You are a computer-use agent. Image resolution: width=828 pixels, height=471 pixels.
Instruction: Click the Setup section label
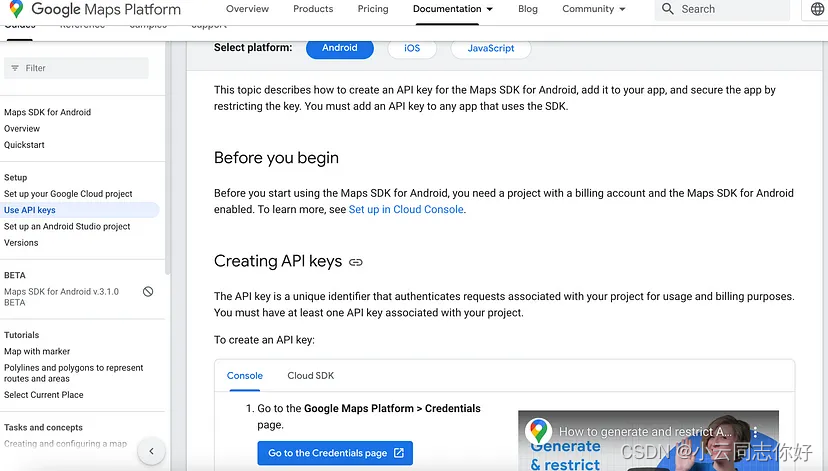pos(15,177)
